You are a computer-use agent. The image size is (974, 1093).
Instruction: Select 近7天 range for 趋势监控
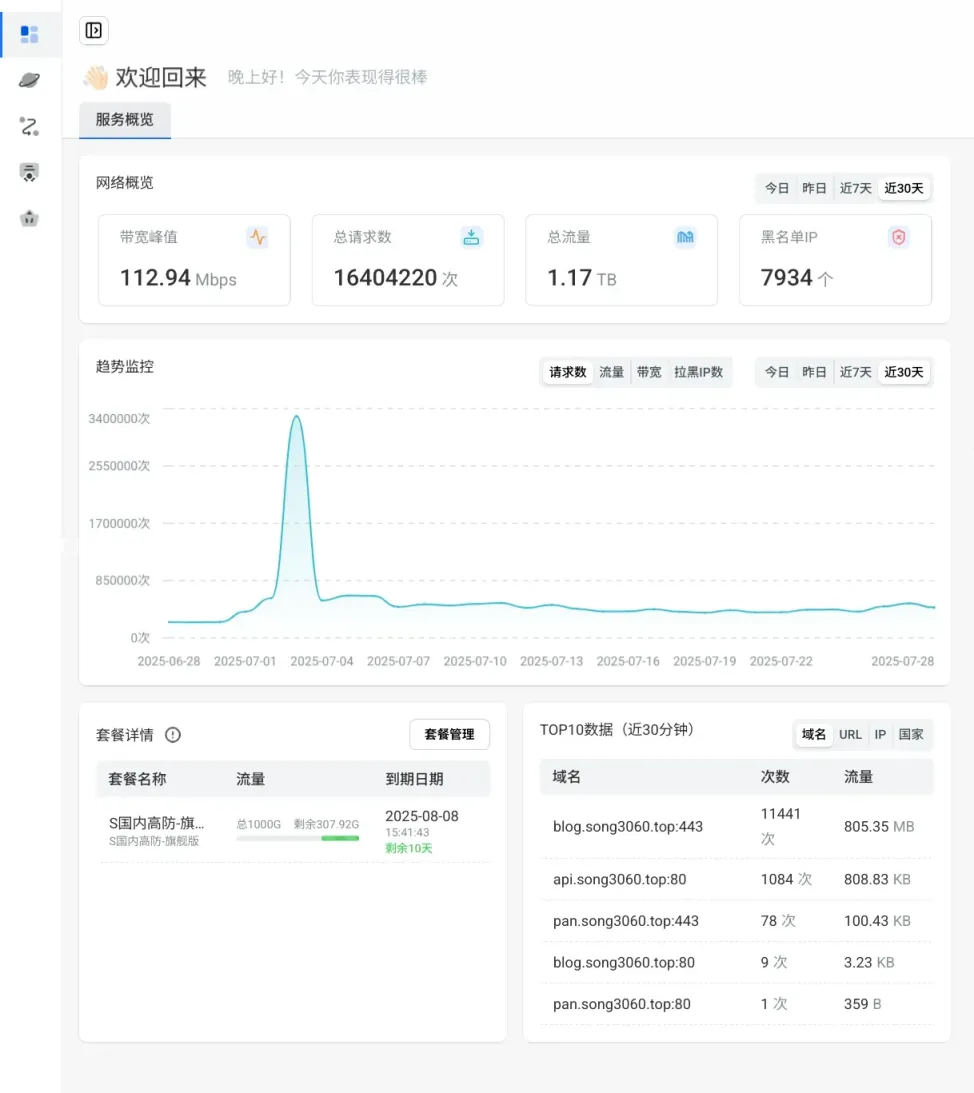(x=855, y=371)
